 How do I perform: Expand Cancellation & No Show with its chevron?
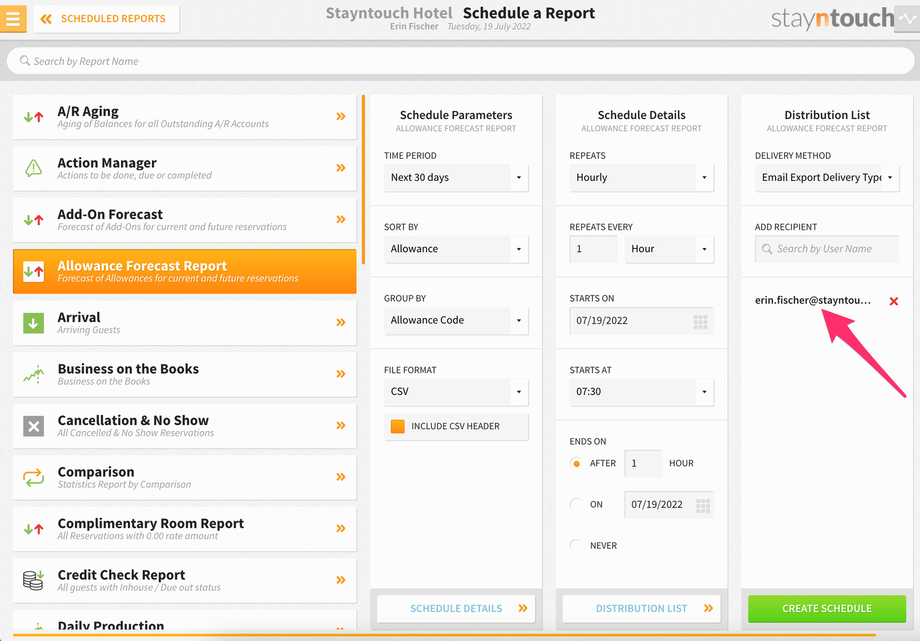(340, 426)
